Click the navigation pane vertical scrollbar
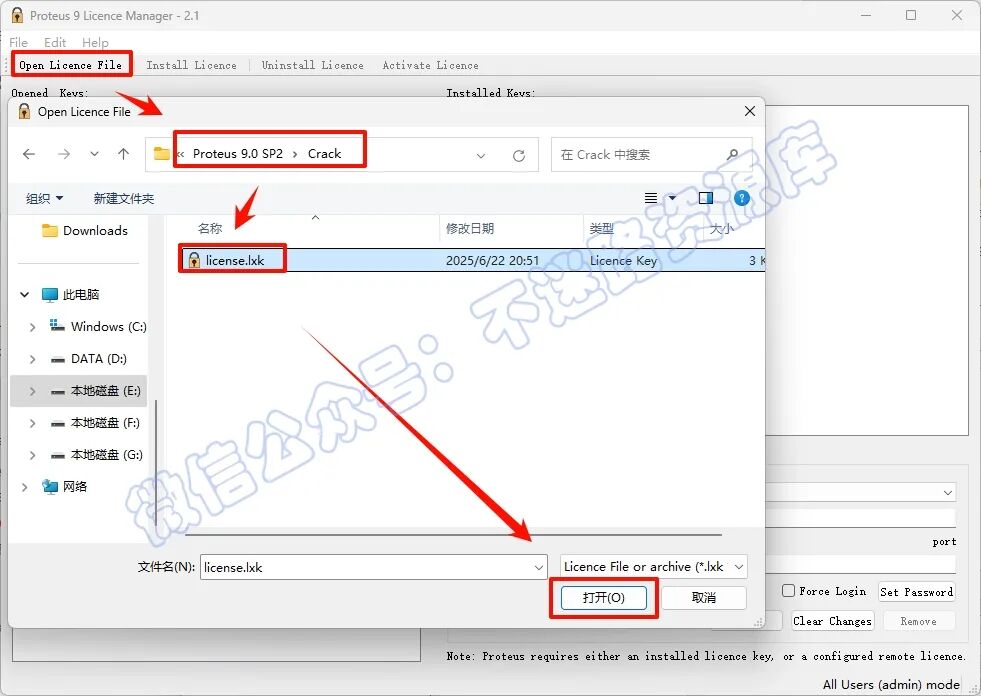This screenshot has height=696, width=981. tap(156, 463)
